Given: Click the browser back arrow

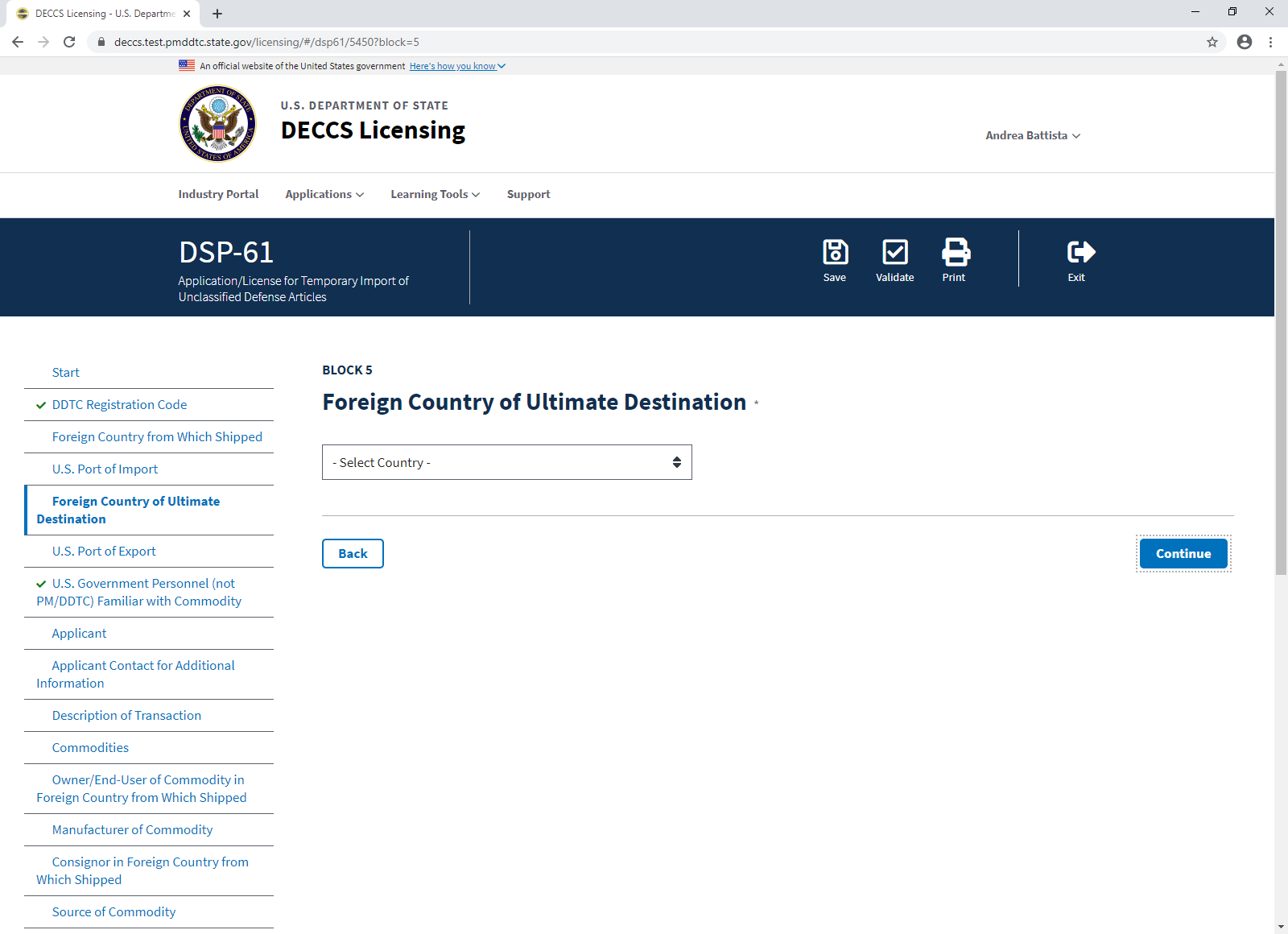Looking at the screenshot, I should 18,42.
